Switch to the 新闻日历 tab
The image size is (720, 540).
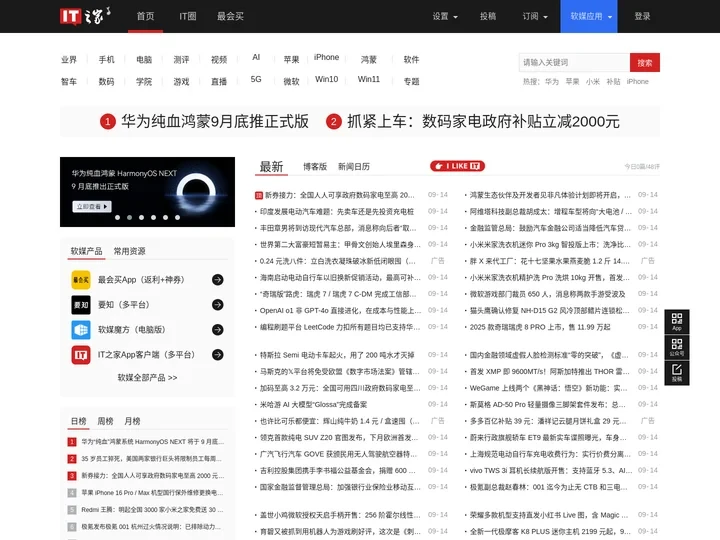pyautogui.click(x=354, y=167)
